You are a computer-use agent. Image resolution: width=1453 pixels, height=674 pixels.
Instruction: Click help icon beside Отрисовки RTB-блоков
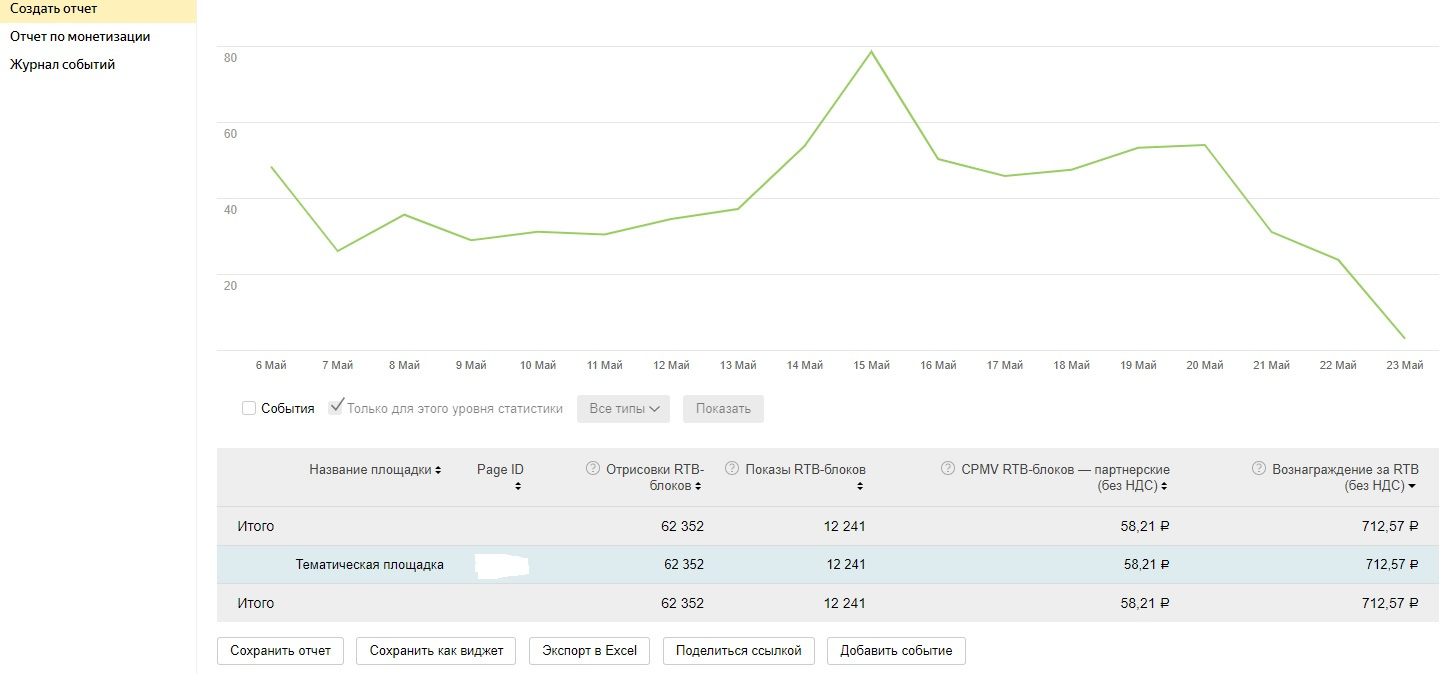[593, 468]
